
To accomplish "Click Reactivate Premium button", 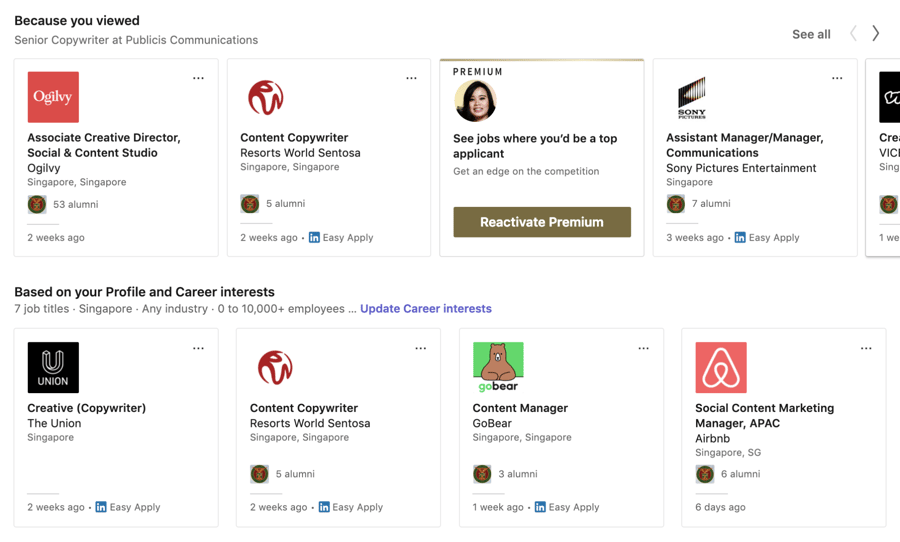I will (x=542, y=222).
